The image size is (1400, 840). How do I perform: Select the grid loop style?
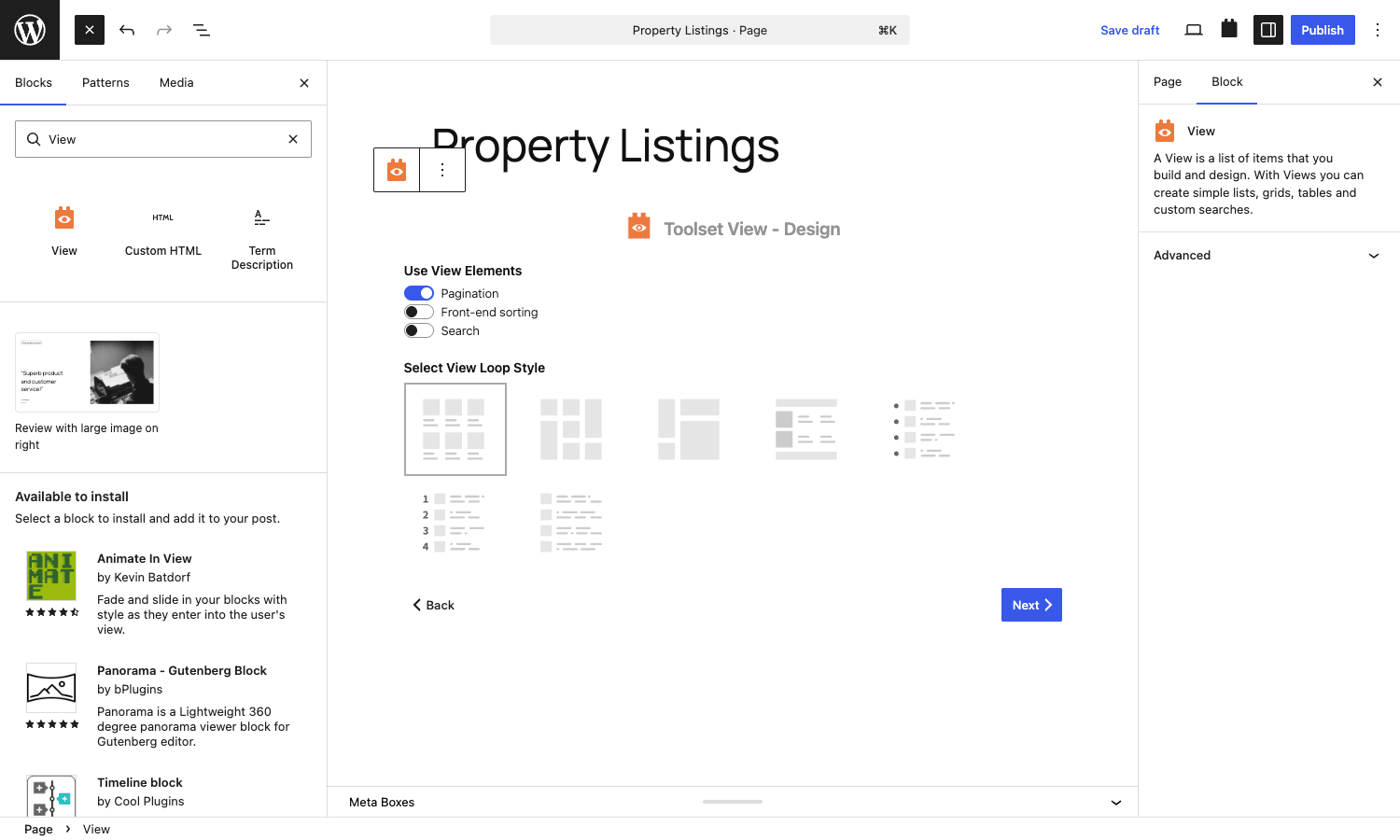pos(455,429)
